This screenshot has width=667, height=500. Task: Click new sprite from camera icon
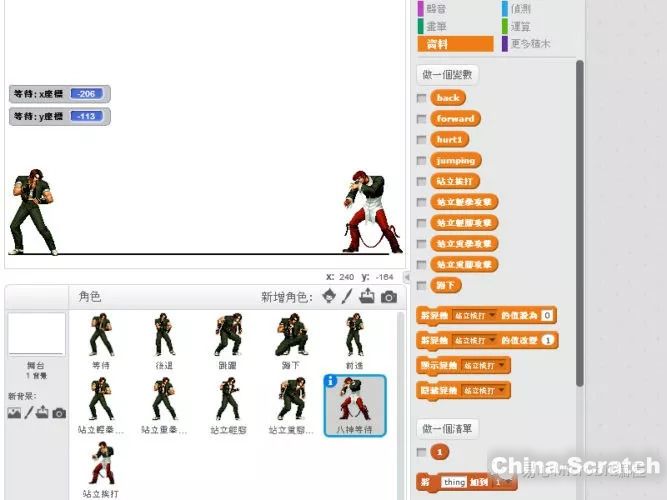coord(389,297)
